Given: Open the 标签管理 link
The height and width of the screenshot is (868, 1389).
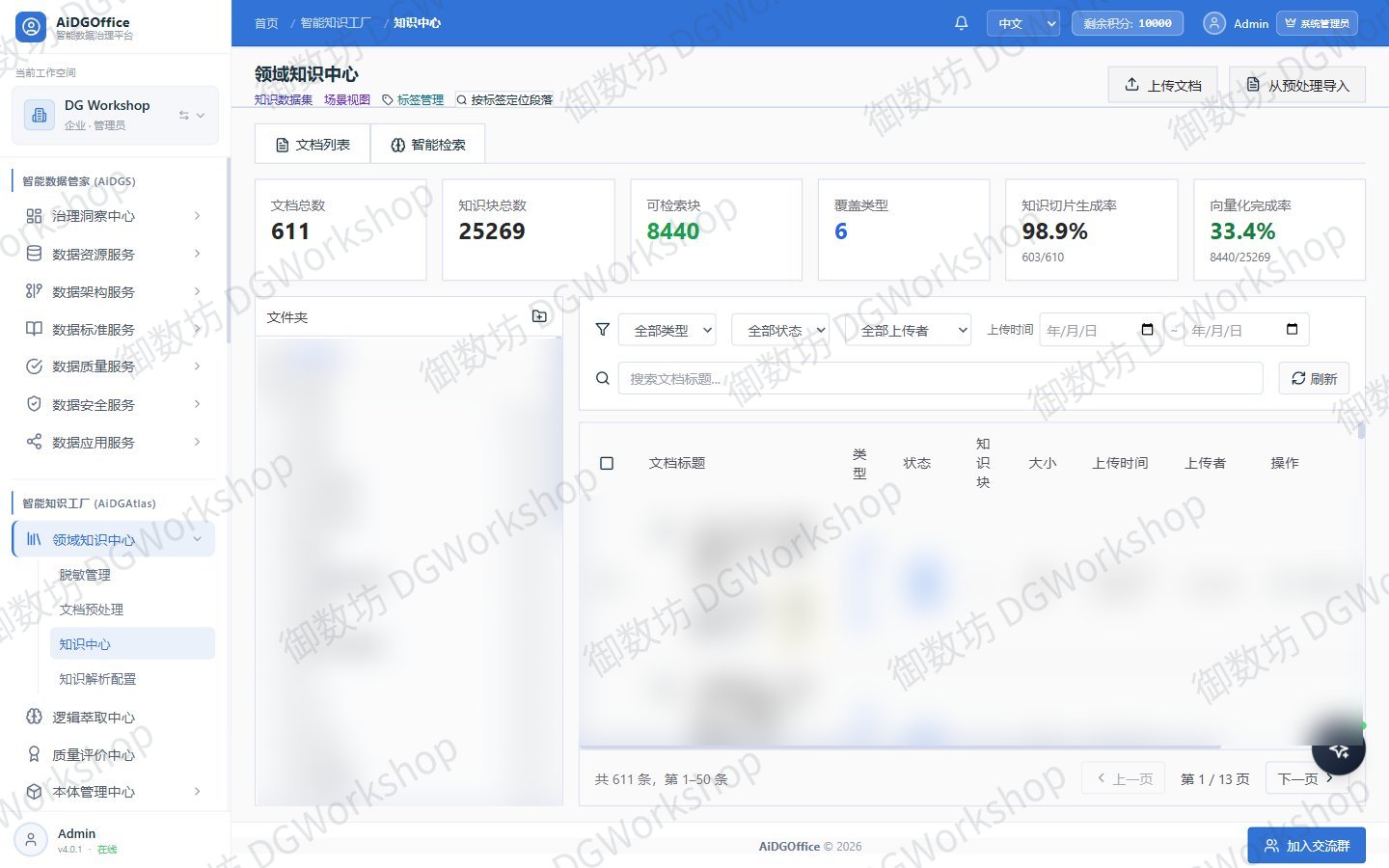Looking at the screenshot, I should point(413,99).
